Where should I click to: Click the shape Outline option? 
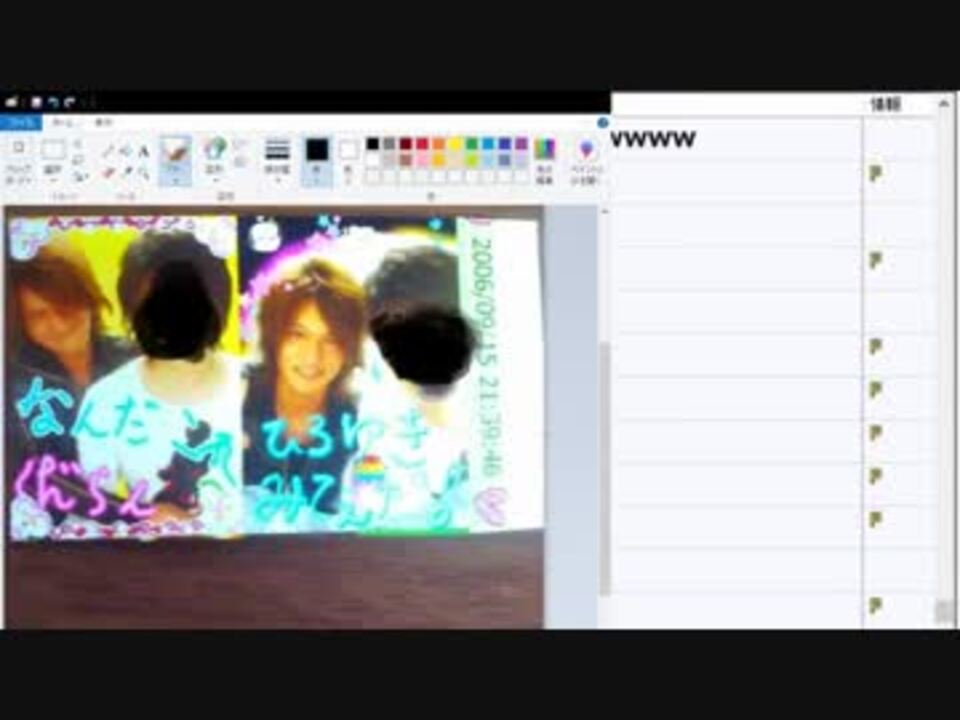(240, 145)
